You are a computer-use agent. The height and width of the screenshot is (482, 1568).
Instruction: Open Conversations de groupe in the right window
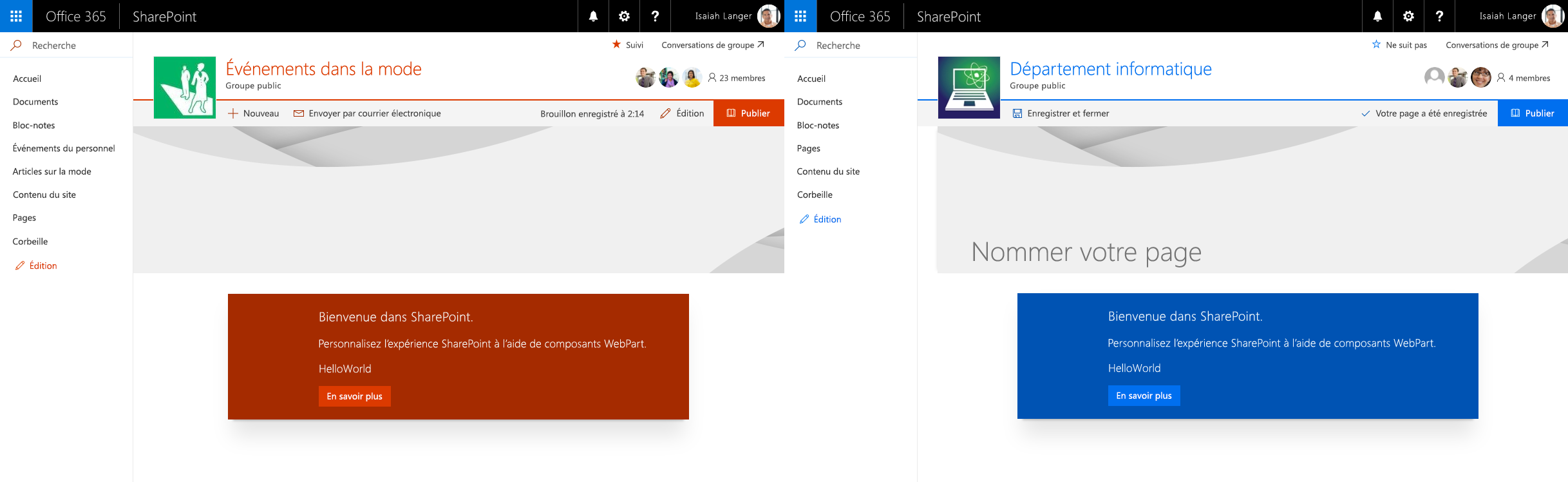point(1497,45)
